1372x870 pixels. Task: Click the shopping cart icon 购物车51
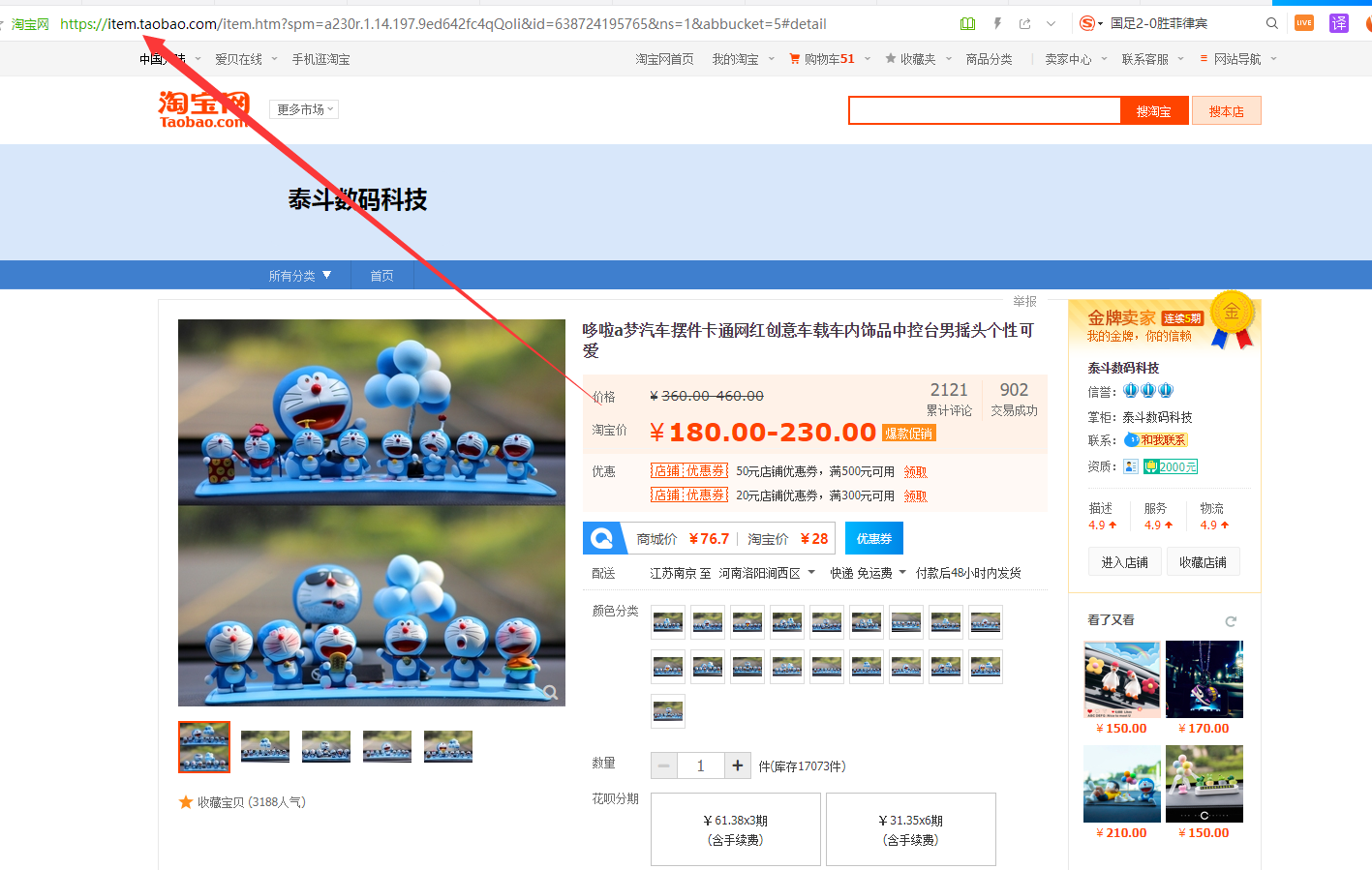(822, 59)
